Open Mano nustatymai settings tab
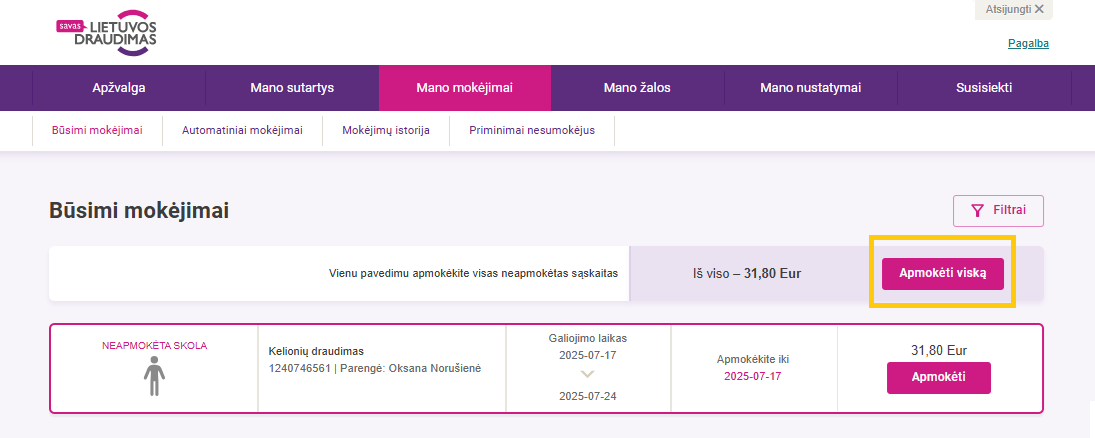The image size is (1095, 438). (x=811, y=88)
